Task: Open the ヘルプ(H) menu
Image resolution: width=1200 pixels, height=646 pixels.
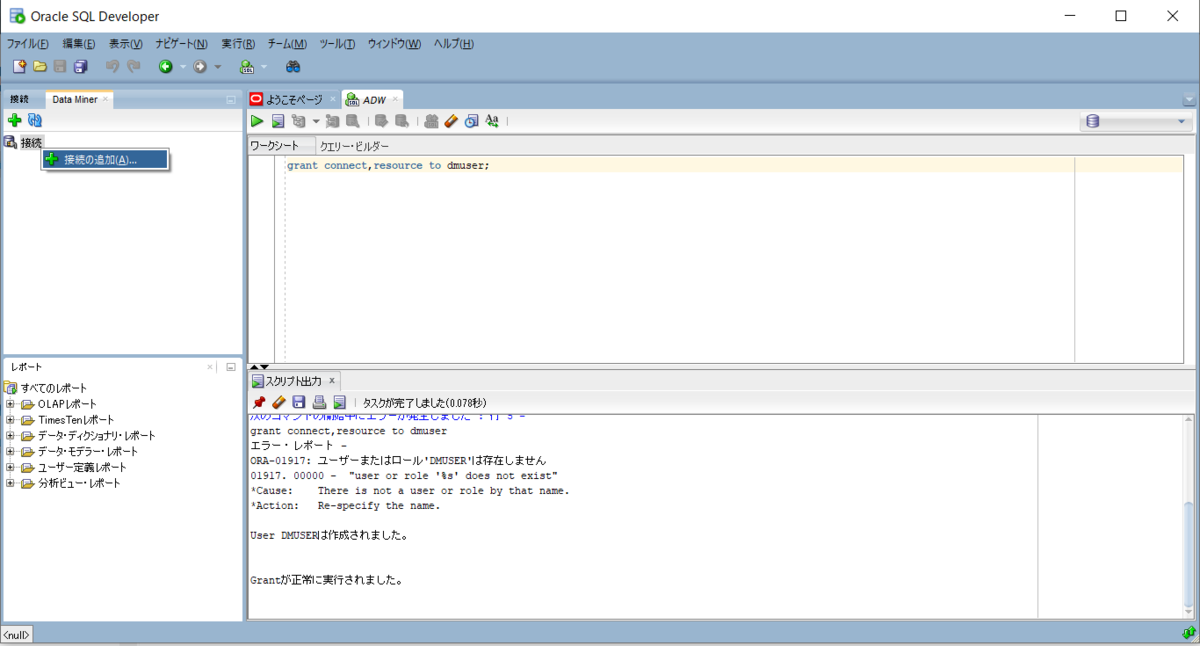Action: [x=454, y=44]
